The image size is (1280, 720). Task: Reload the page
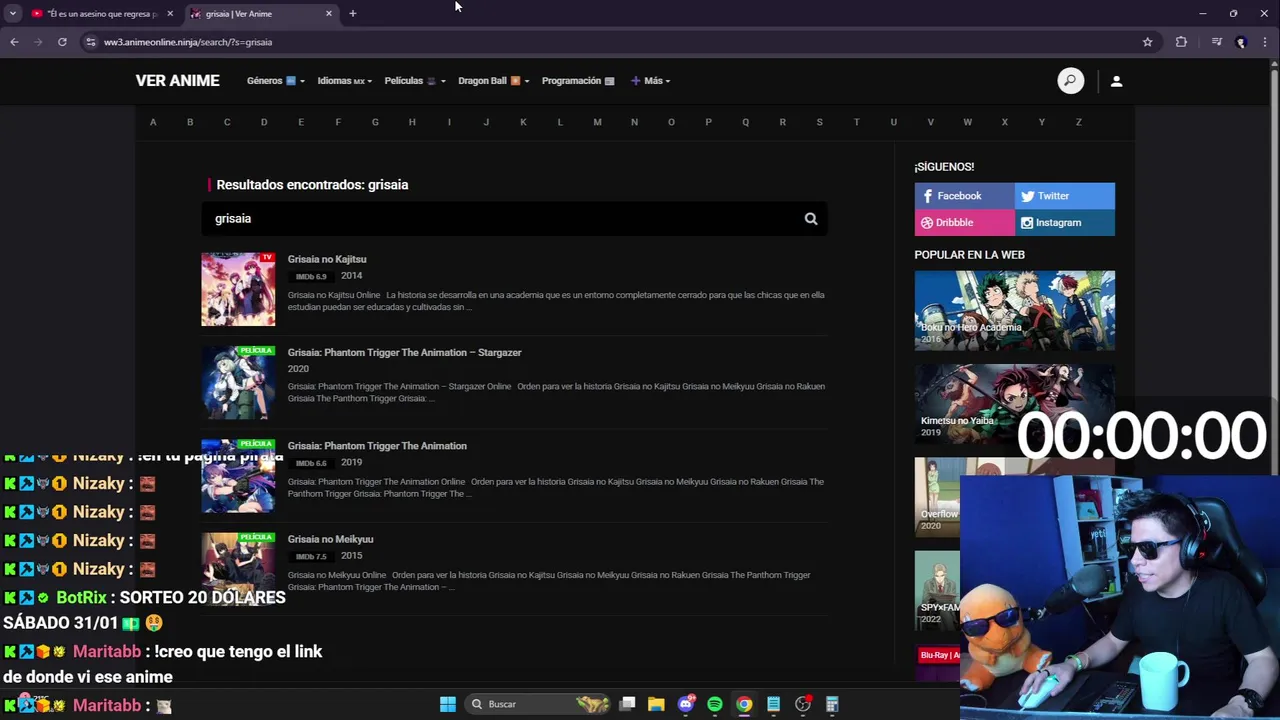point(62,42)
